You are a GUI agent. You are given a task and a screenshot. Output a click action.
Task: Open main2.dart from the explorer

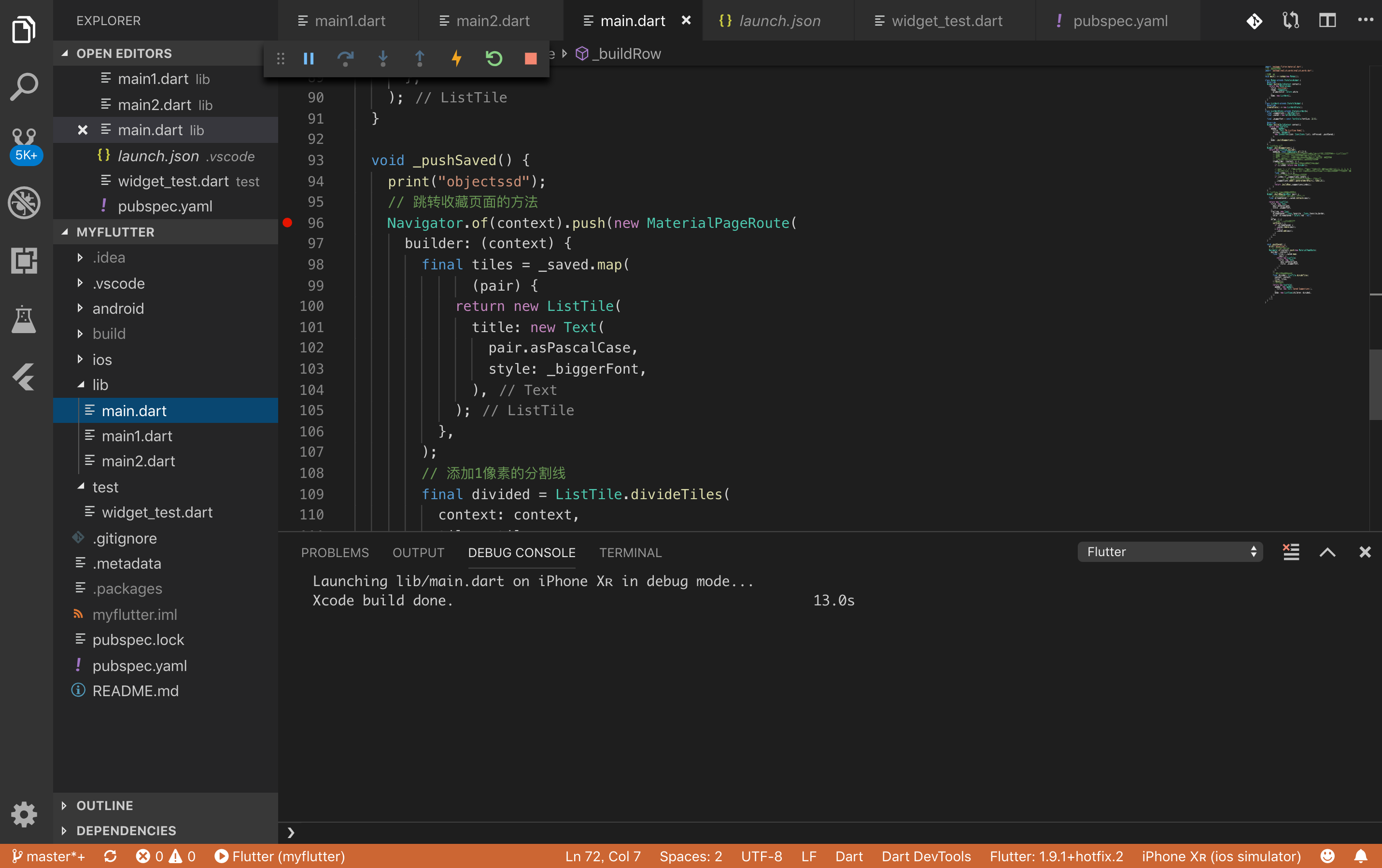(x=138, y=461)
